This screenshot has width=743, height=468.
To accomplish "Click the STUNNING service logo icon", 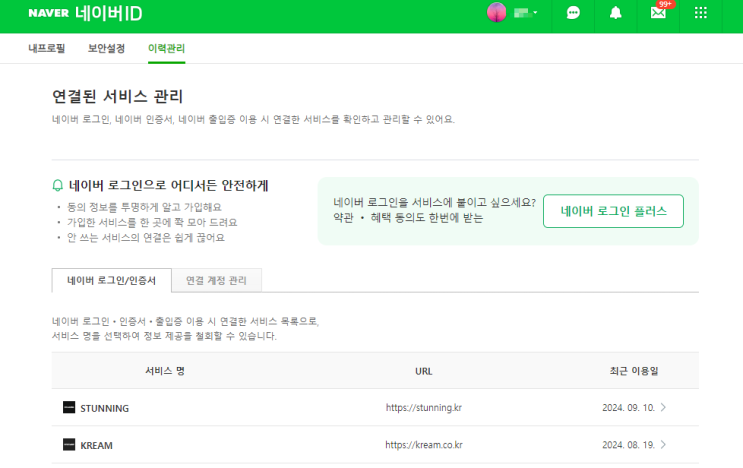I will tap(69, 407).
